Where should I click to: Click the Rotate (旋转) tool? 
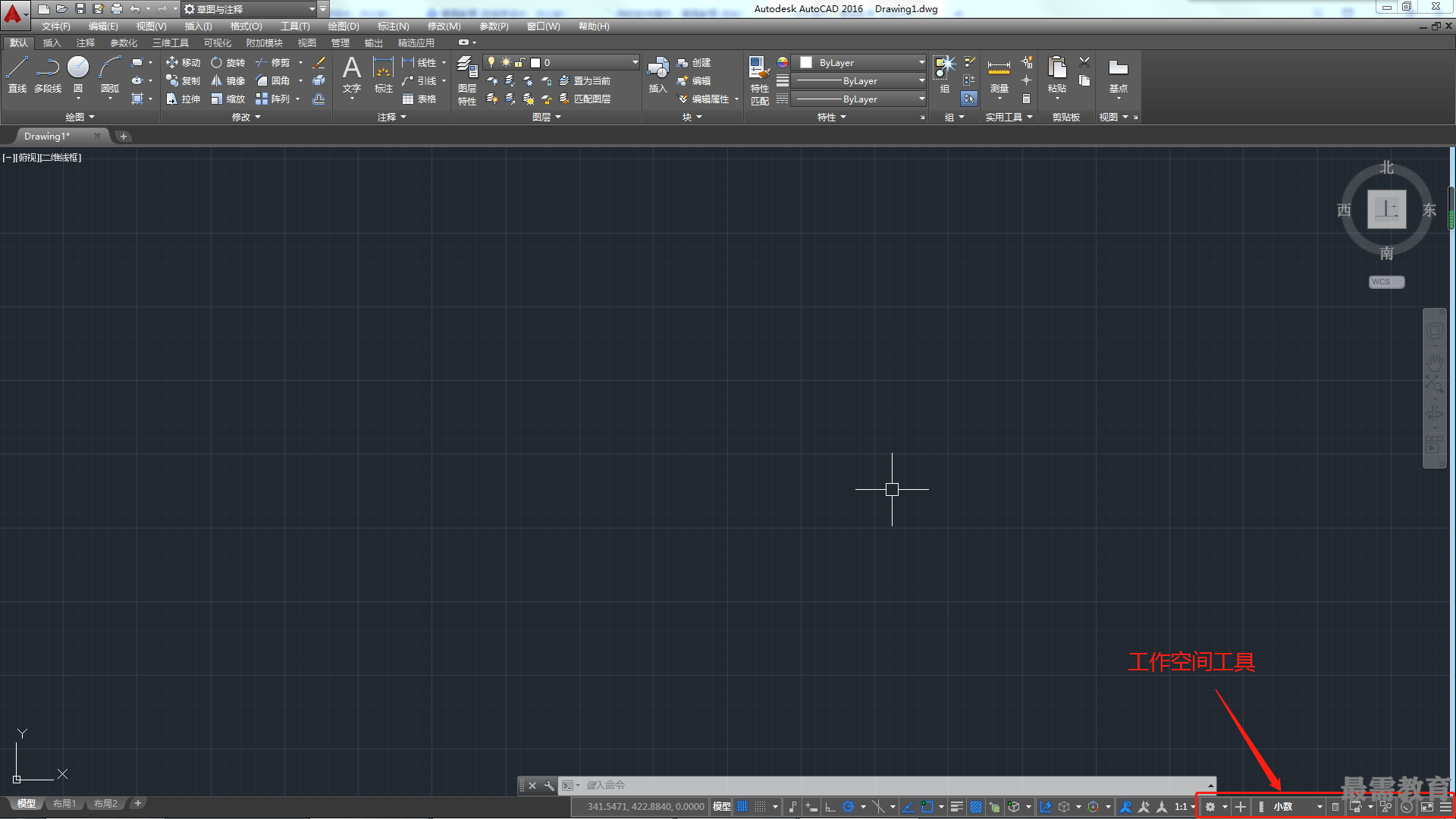pos(227,62)
